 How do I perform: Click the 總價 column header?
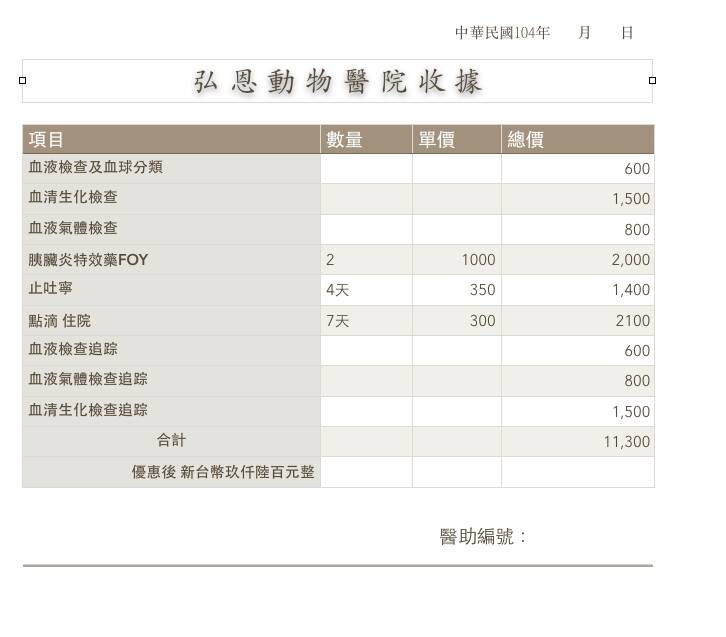pos(578,139)
